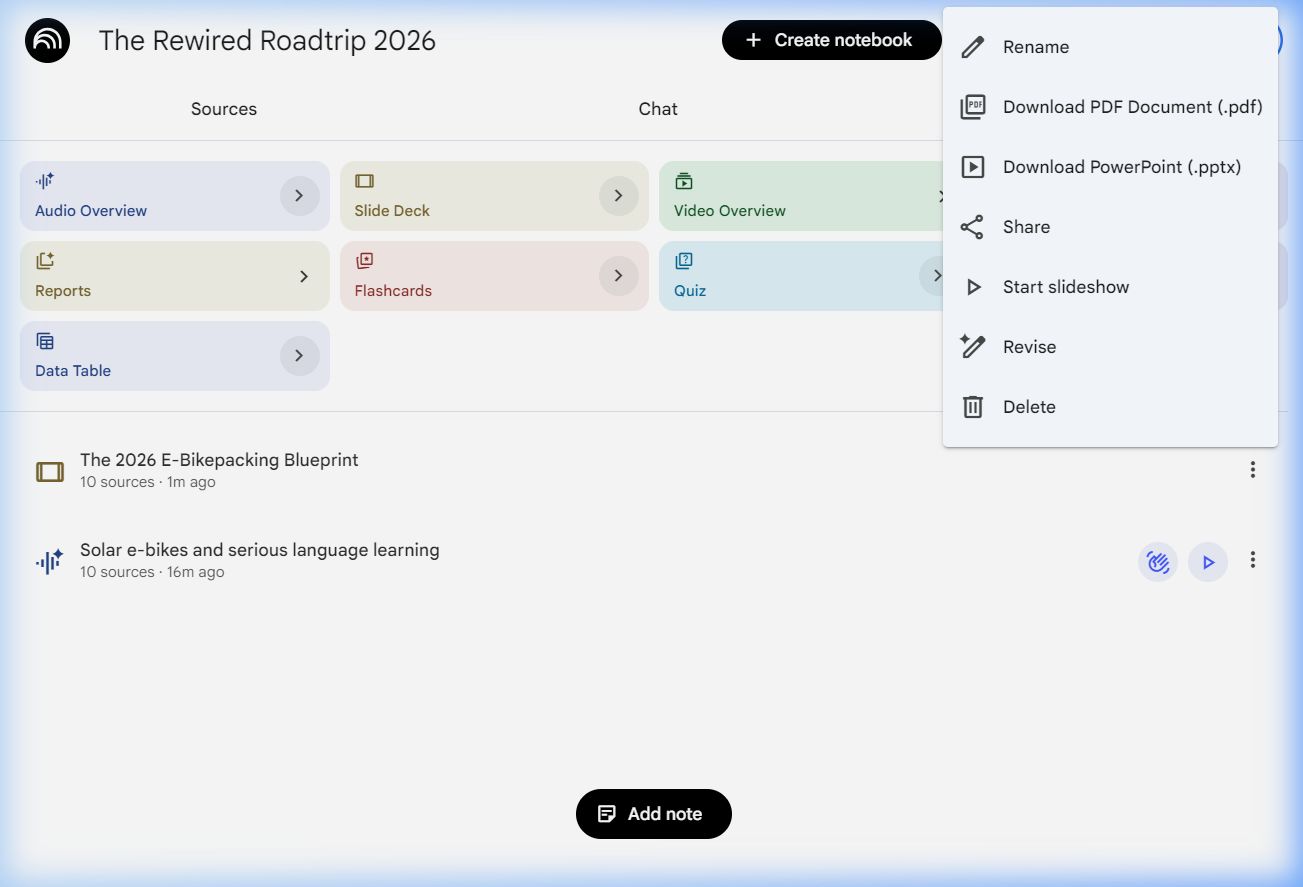The image size is (1303, 887).
Task: Expand the Flashcards options chevron
Action: [x=618, y=276]
